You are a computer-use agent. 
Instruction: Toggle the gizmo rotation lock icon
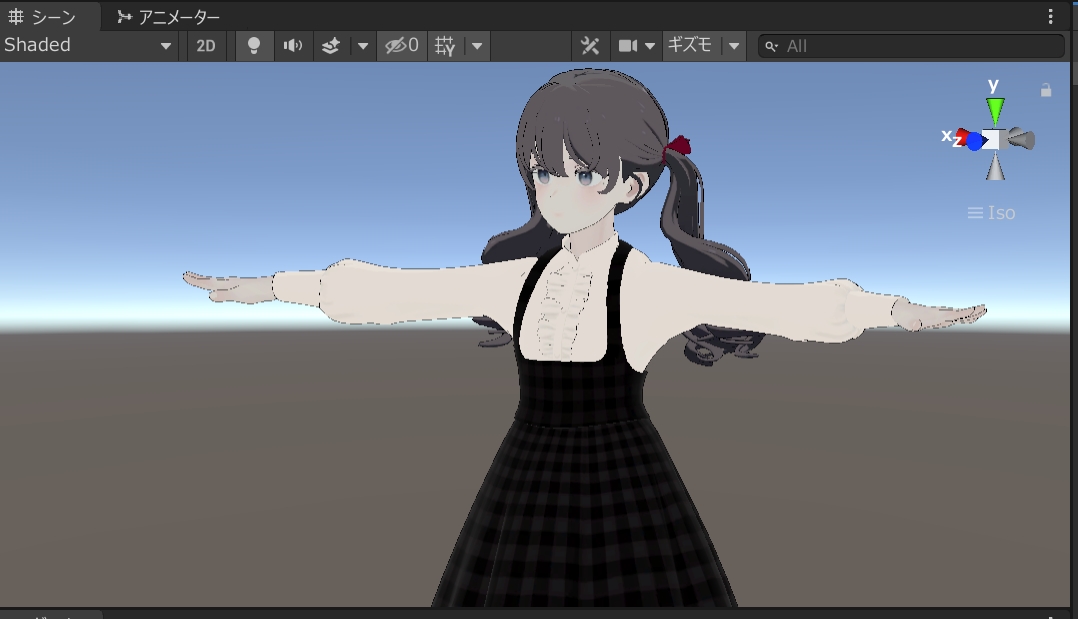(x=1046, y=90)
